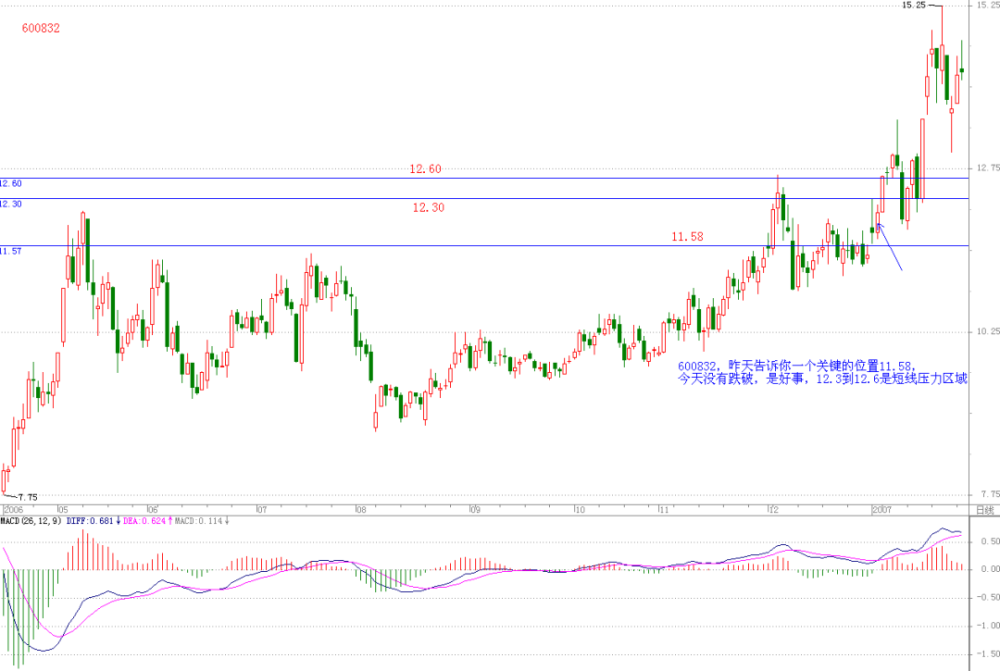Click 0.00 on the MACD axis
The width and height of the screenshot is (1000, 671).
[x=990, y=569]
